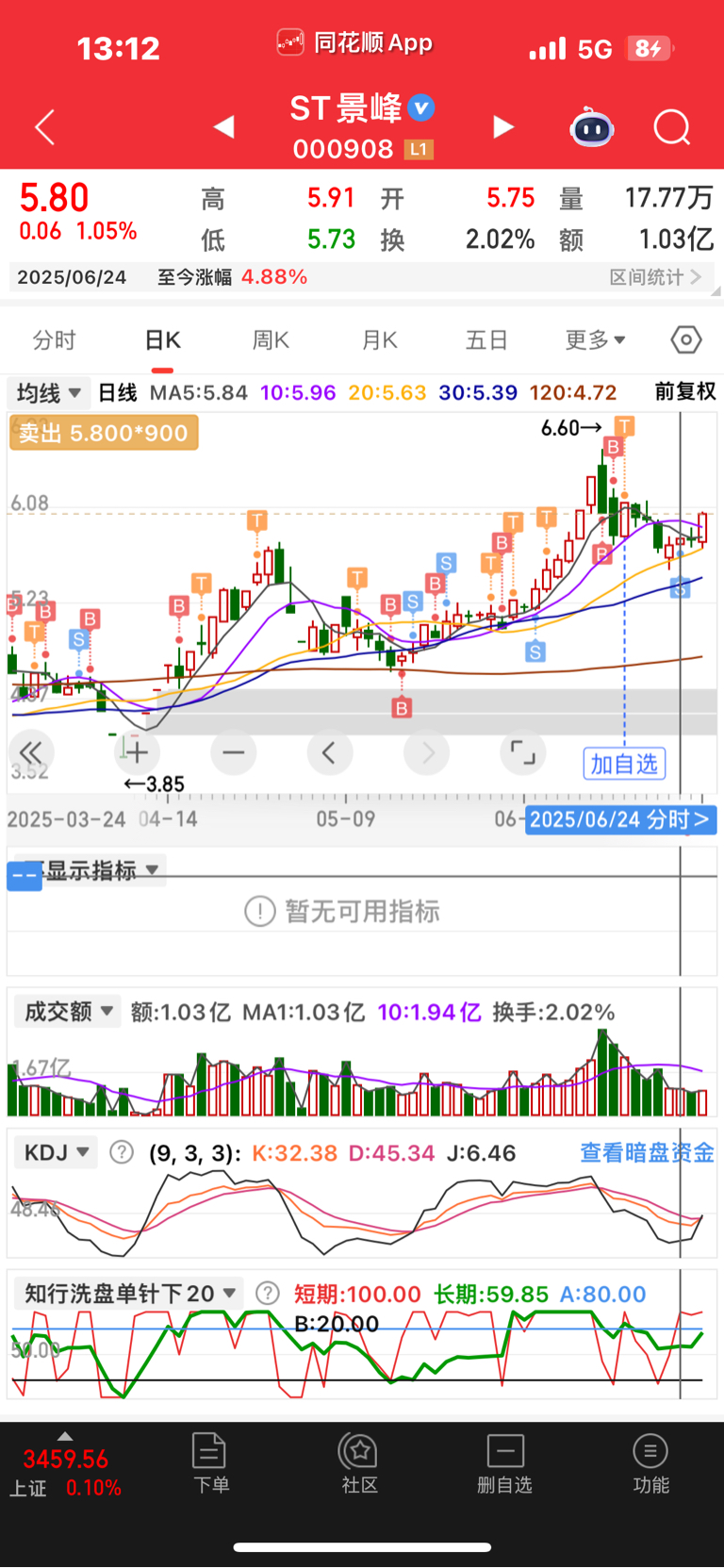
Task: Select the 日K tab
Action: click(x=162, y=340)
